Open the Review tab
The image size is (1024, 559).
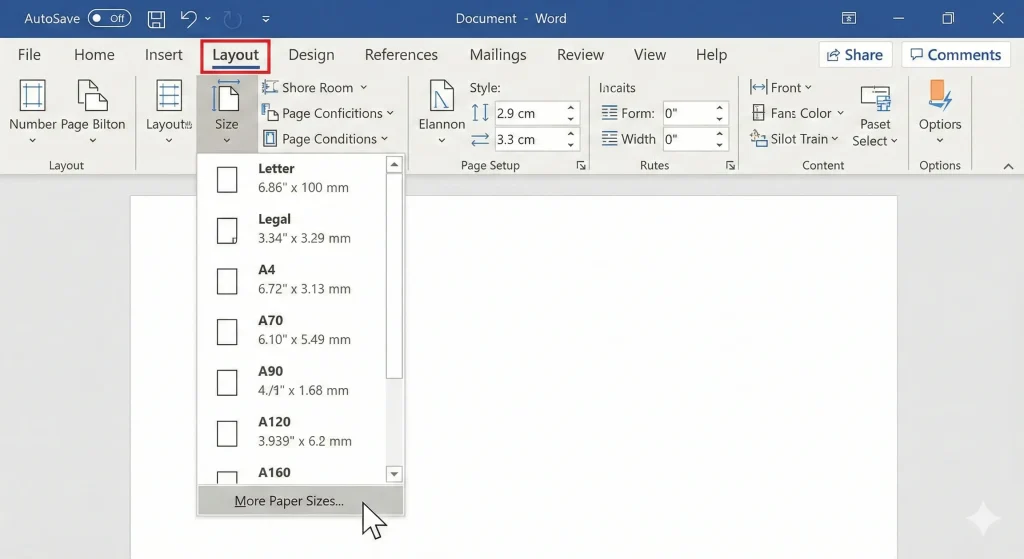[x=580, y=55]
